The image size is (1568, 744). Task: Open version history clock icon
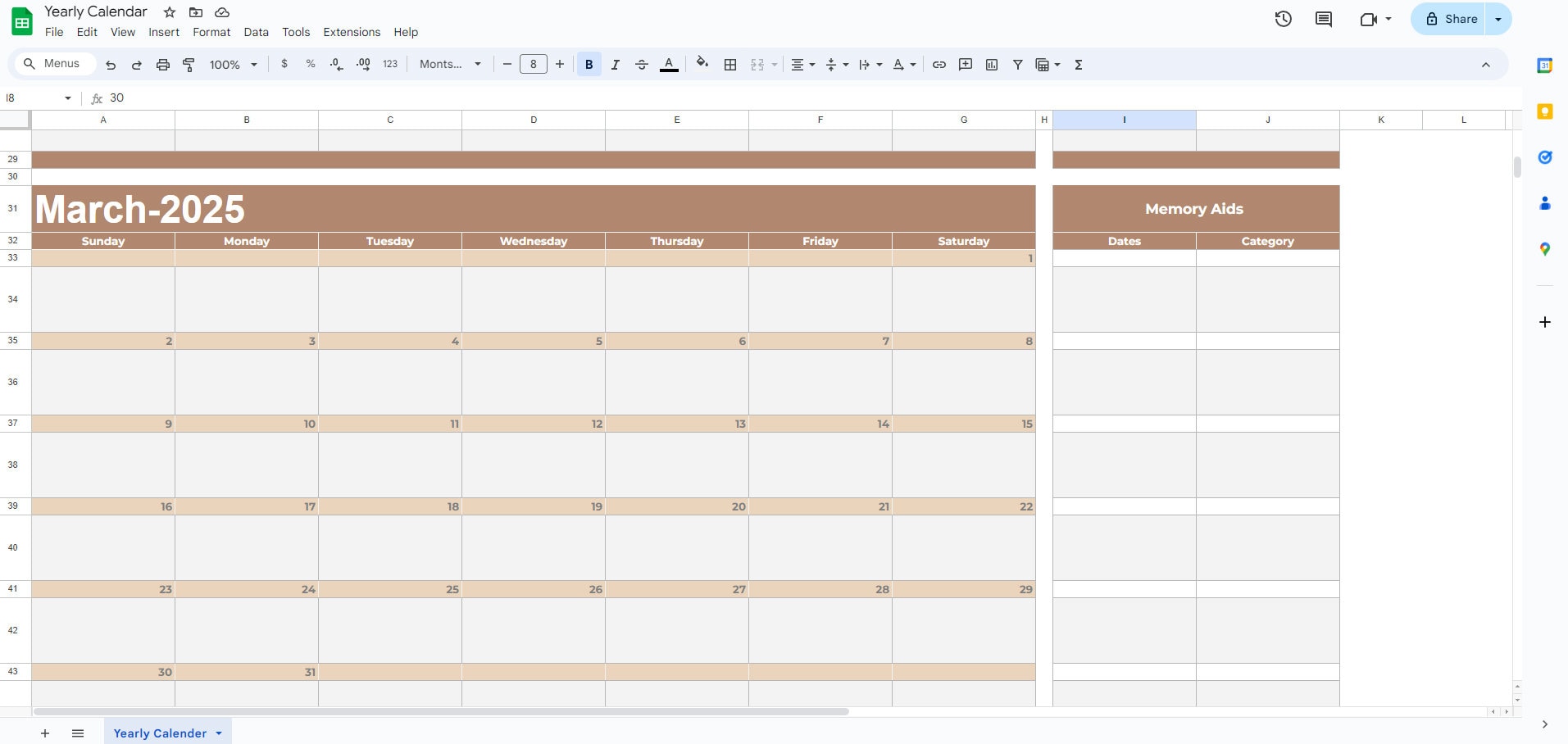(1284, 19)
